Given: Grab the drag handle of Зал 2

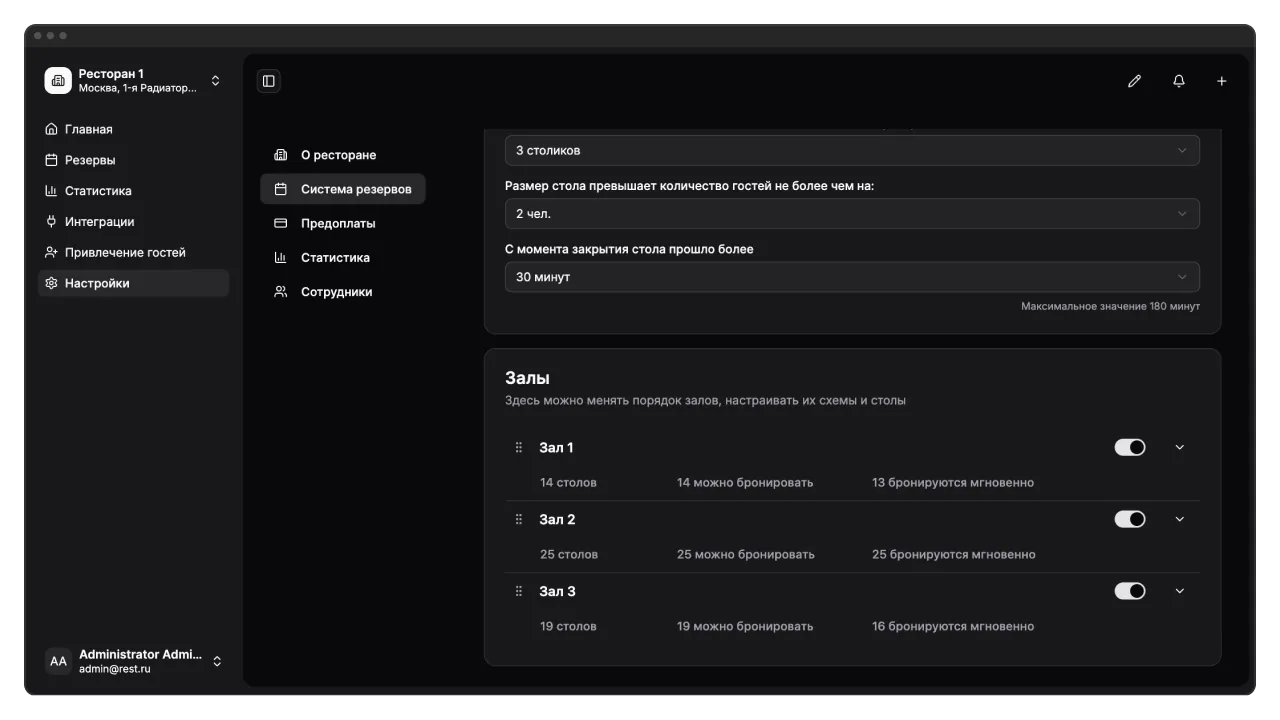Looking at the screenshot, I should pos(519,520).
